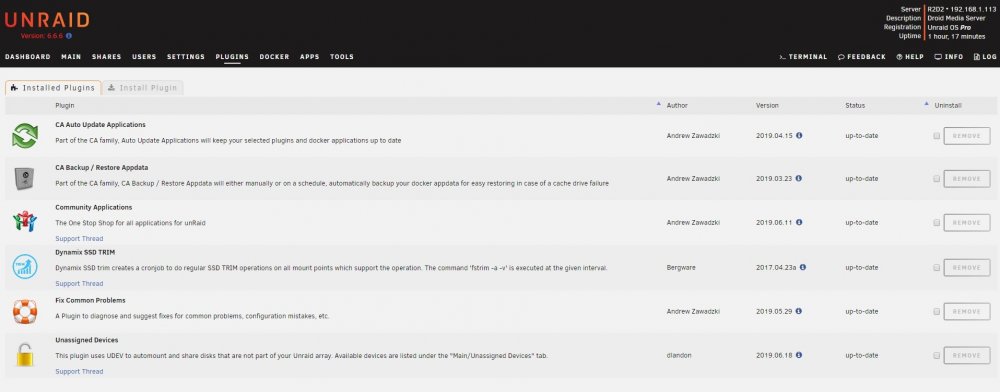Check the uninstall box for CA Auto Update Applications
The height and width of the screenshot is (392, 1000).
[936, 136]
